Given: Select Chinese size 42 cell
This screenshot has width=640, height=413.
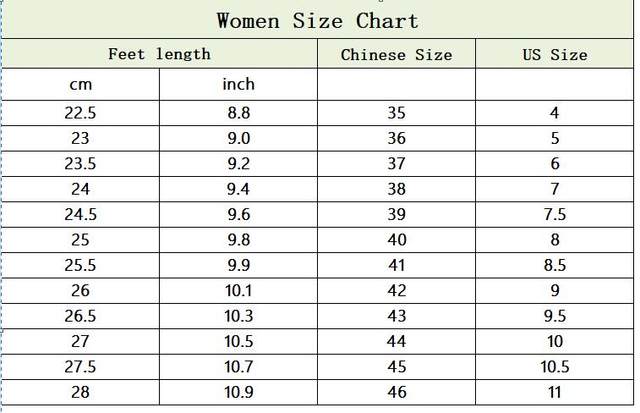Looking at the screenshot, I should [396, 291].
